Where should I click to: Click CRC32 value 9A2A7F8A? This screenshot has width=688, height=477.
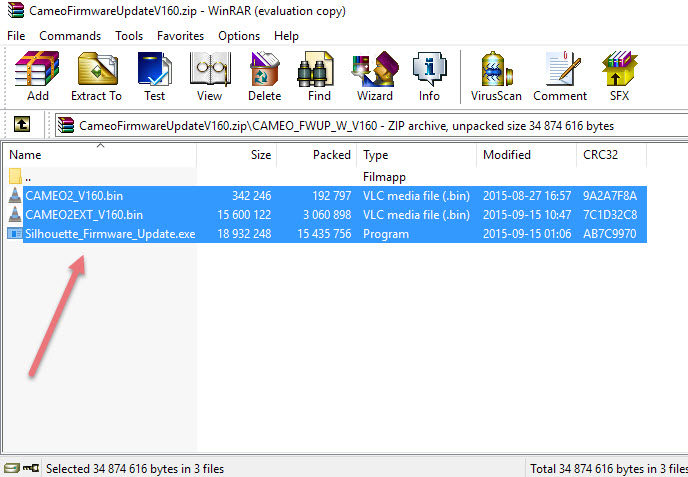(609, 196)
